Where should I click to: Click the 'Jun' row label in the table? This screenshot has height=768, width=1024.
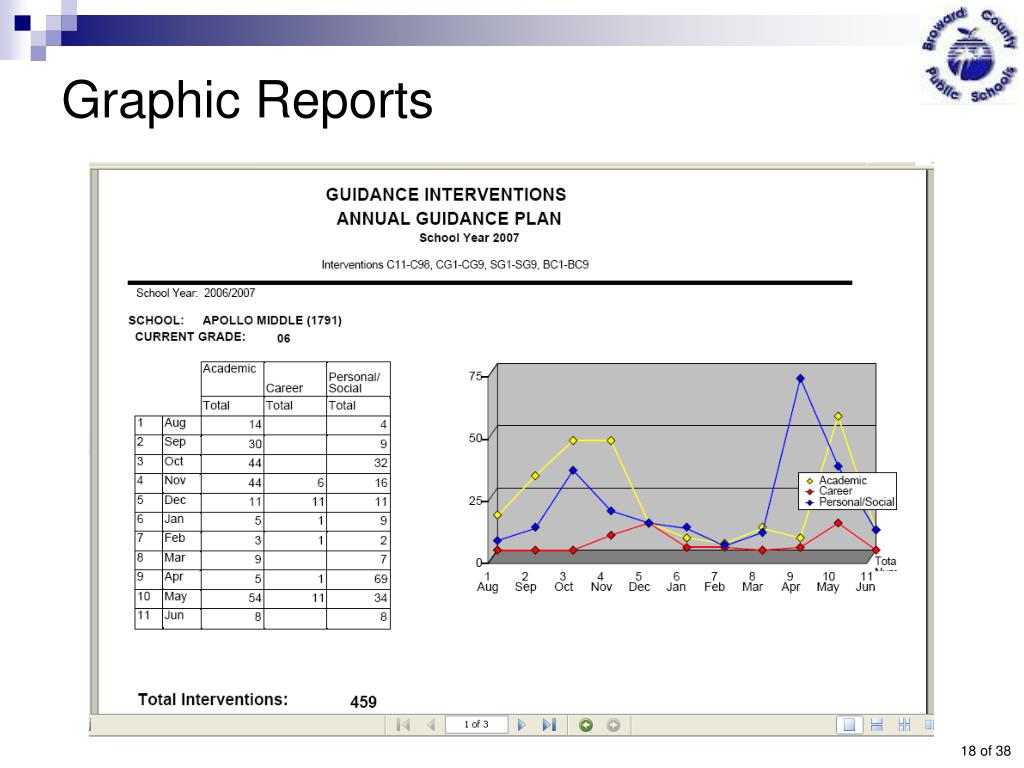point(174,615)
